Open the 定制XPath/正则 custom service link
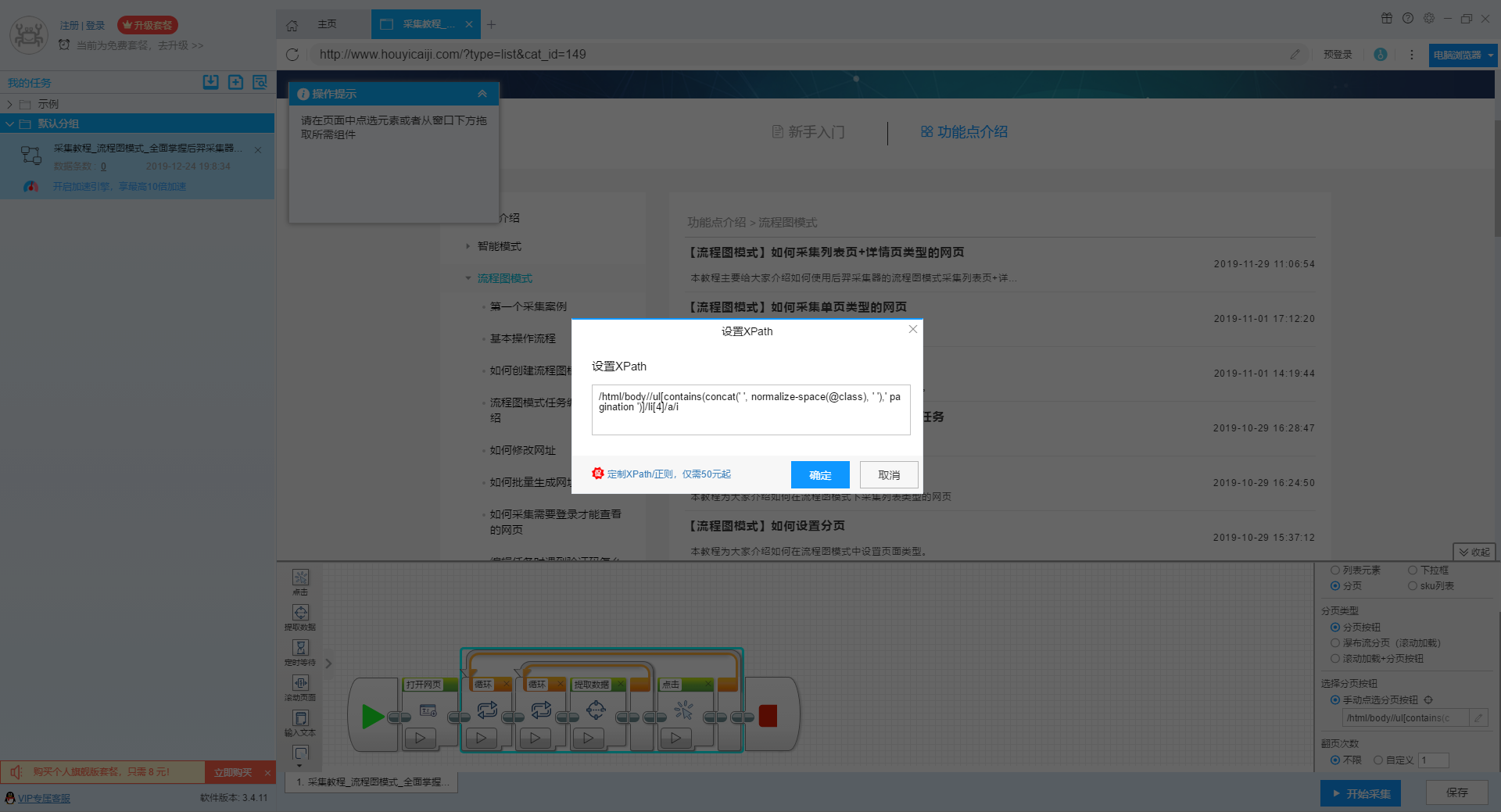Image resolution: width=1501 pixels, height=812 pixels. pyautogui.click(x=668, y=474)
